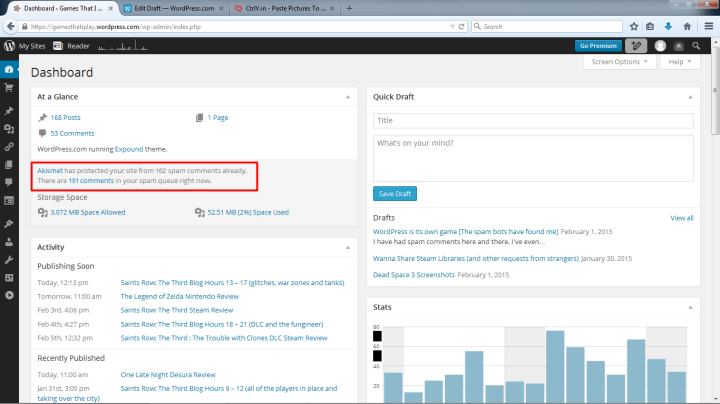
Task: Open the Tools wrench icon in sidebar
Action: [9, 260]
